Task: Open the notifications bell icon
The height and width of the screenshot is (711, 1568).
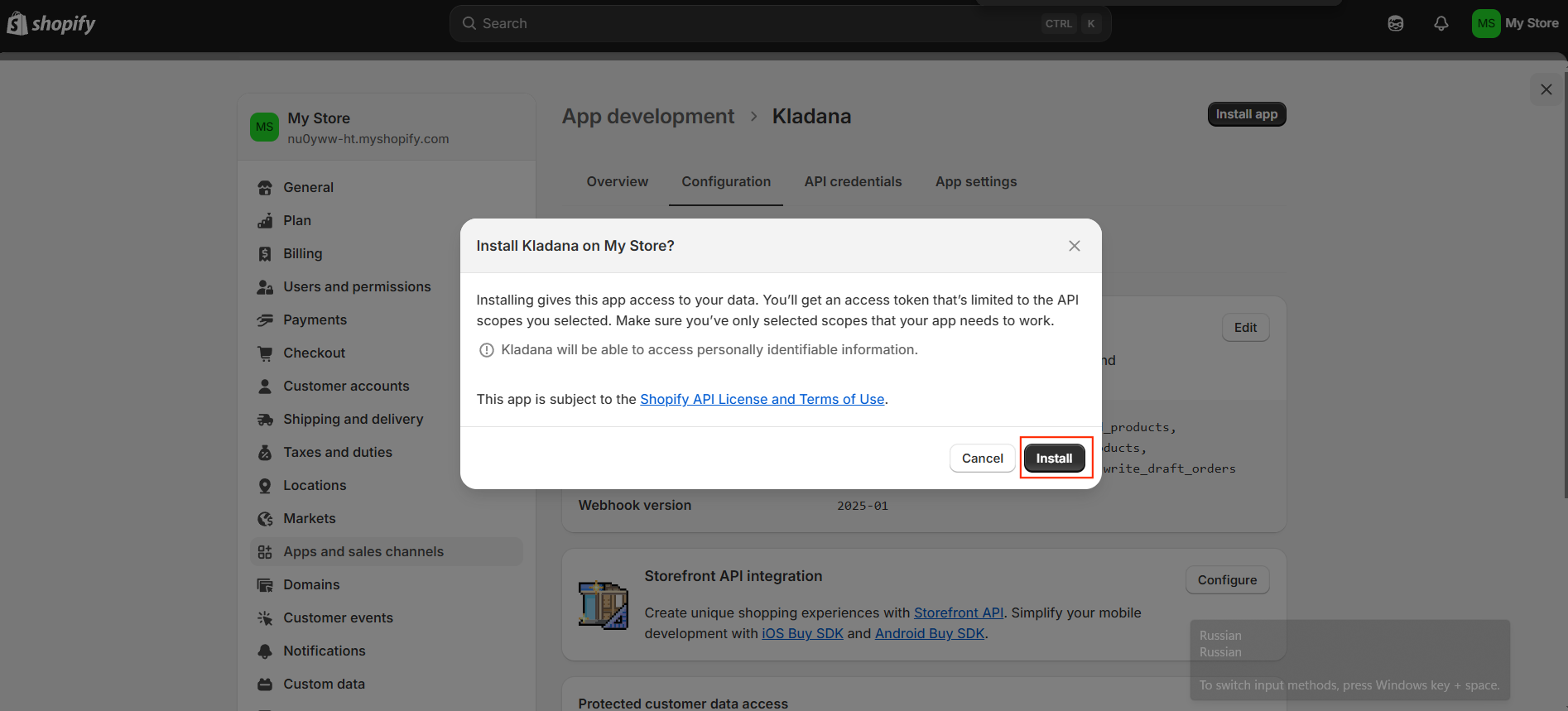Action: pyautogui.click(x=1441, y=23)
